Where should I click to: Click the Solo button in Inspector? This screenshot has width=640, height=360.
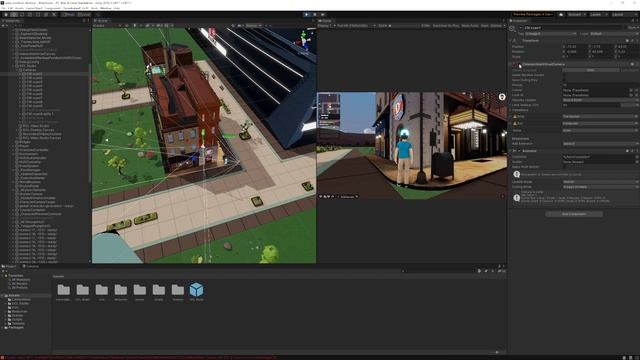(590, 70)
